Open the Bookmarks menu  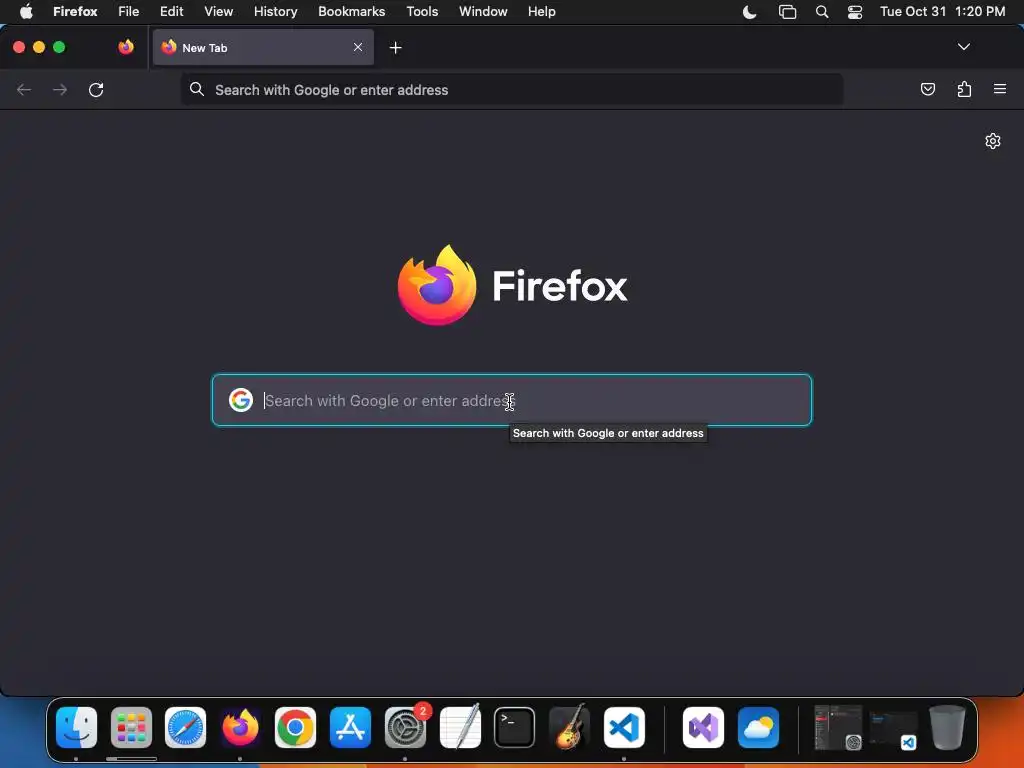click(351, 11)
